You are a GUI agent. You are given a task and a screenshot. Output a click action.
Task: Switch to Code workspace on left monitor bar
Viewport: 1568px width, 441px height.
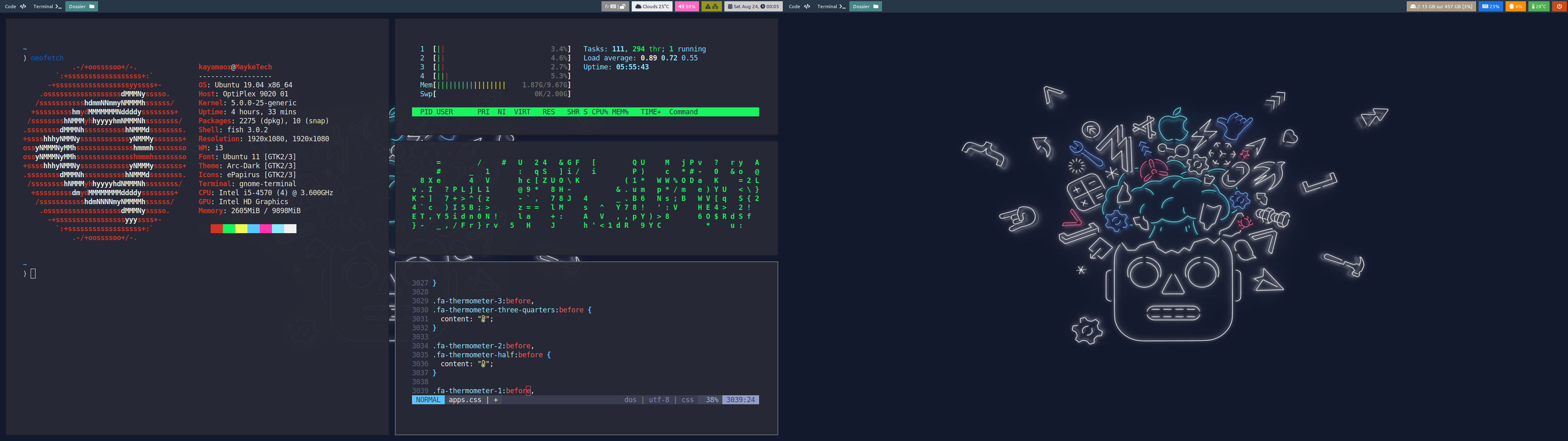point(15,6)
